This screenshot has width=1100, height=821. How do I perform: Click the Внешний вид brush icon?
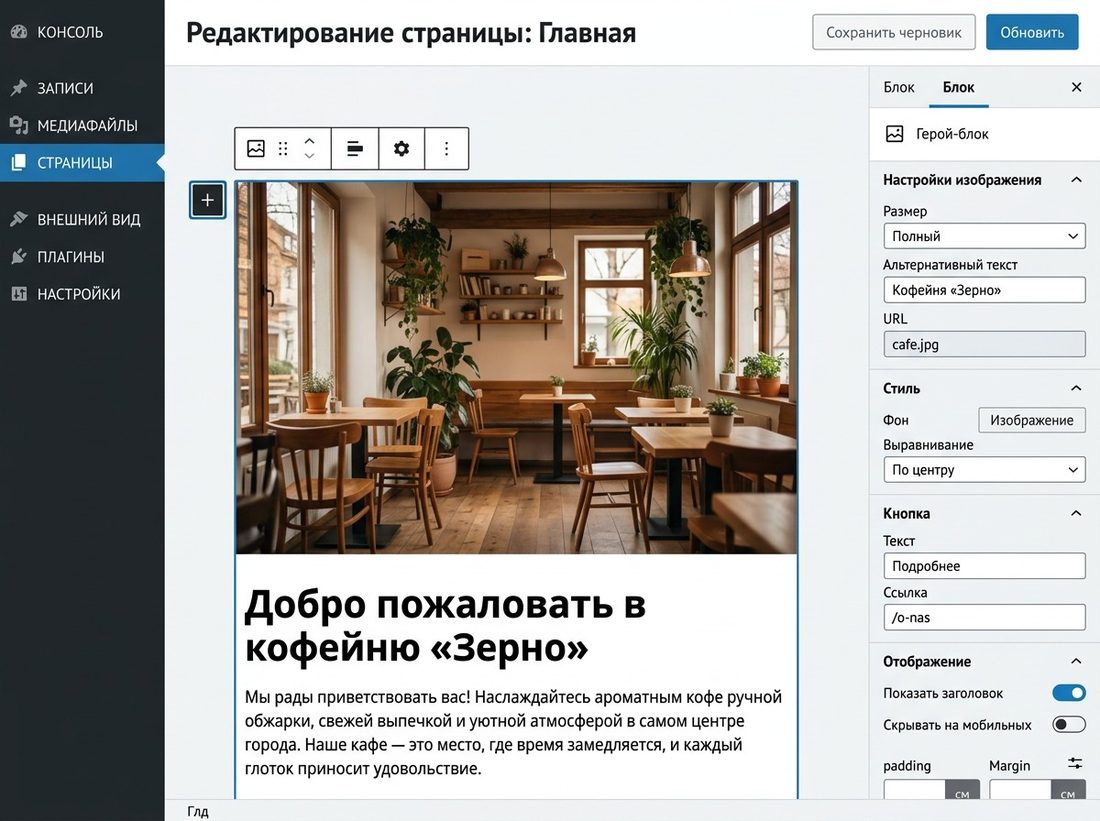pos(19,219)
